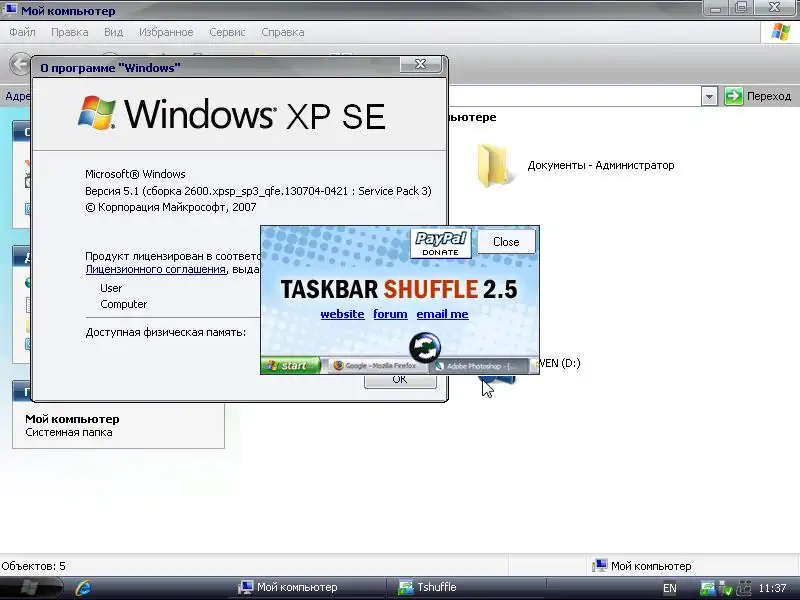This screenshot has height=600, width=800.
Task: Open the Избранное menu
Action: (x=166, y=32)
